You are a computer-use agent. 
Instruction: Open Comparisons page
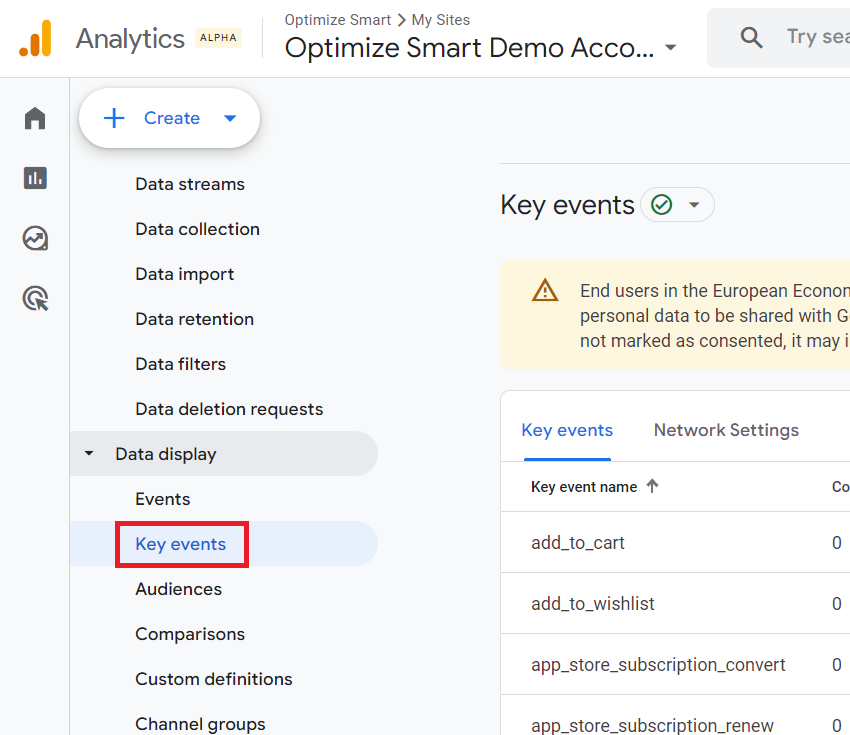pos(190,634)
